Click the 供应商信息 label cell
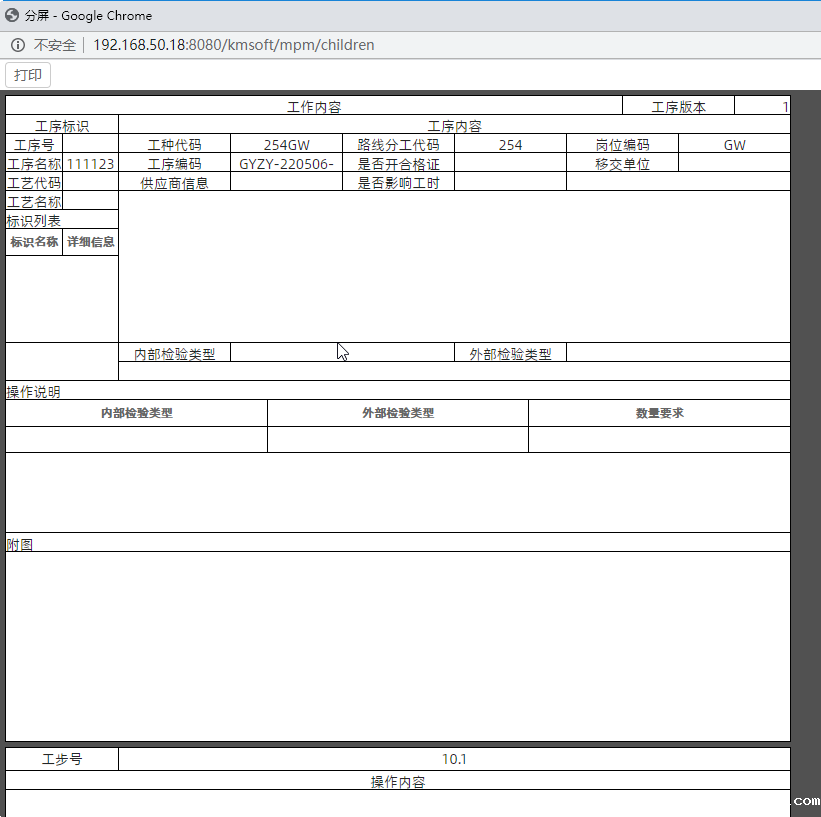821x817 pixels. (x=174, y=183)
